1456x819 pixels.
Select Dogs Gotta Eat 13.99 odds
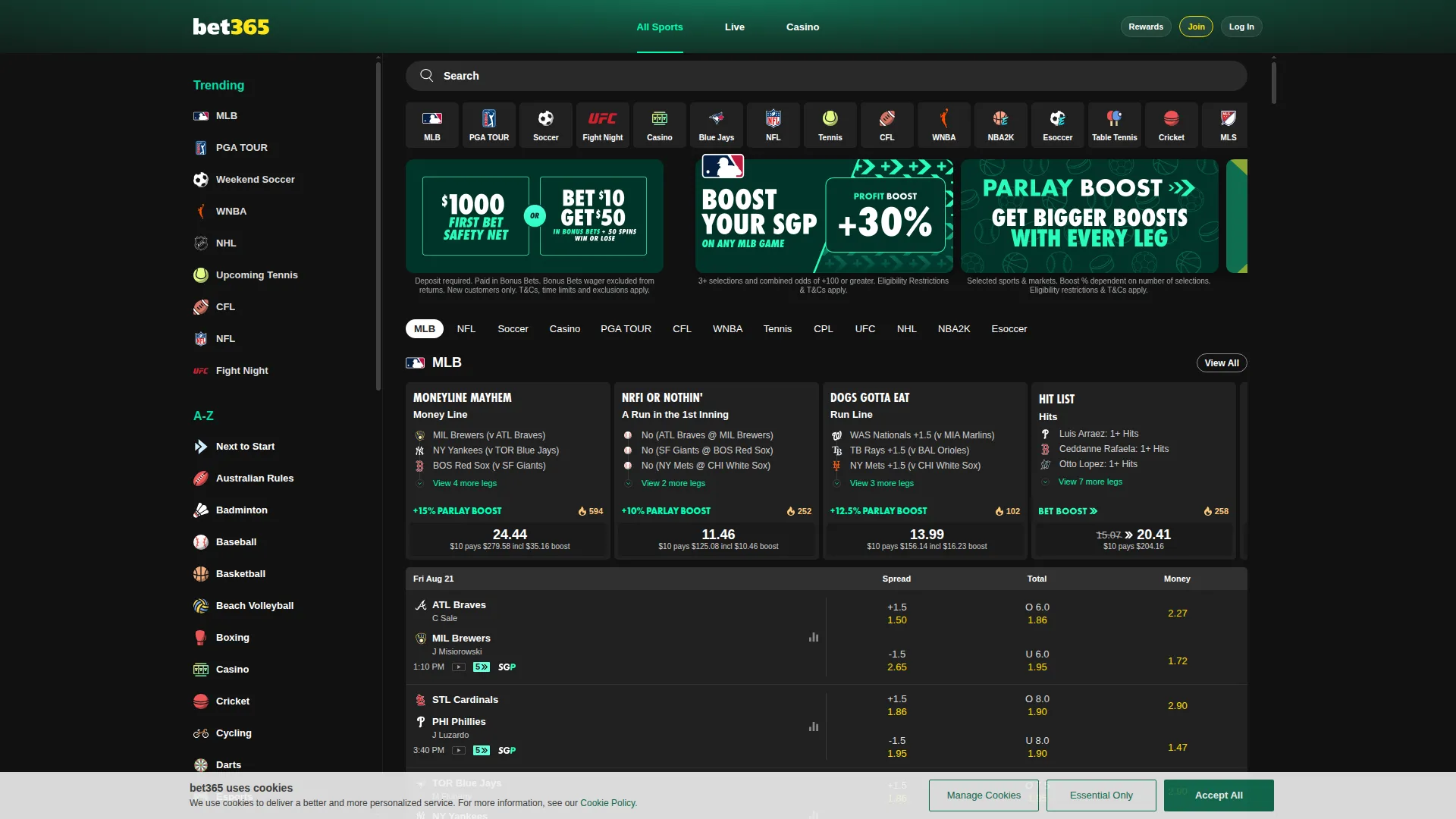point(927,539)
